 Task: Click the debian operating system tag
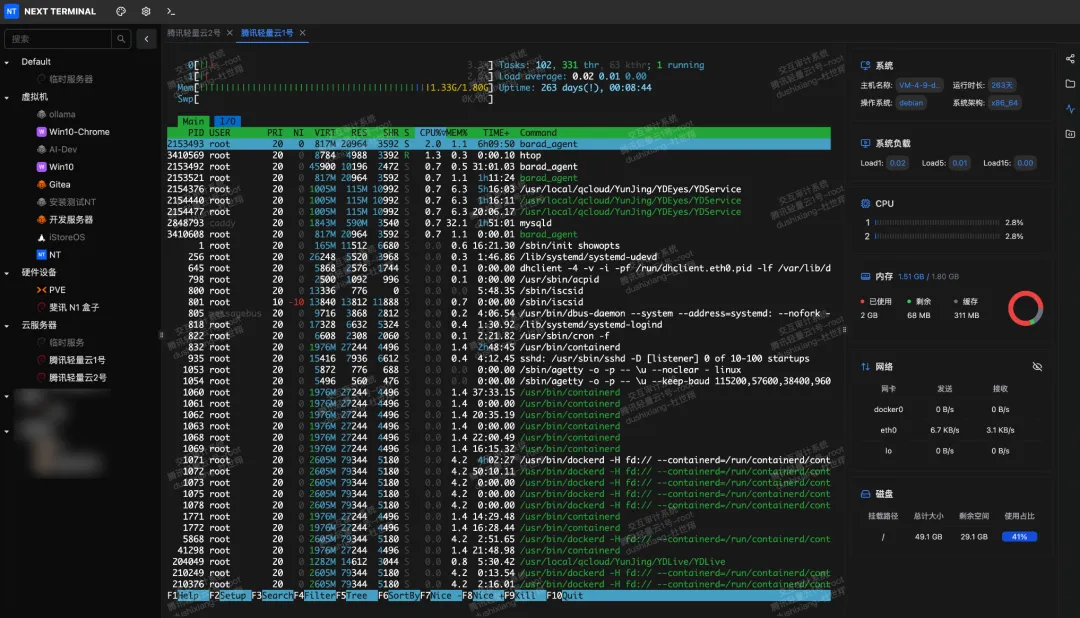(911, 103)
